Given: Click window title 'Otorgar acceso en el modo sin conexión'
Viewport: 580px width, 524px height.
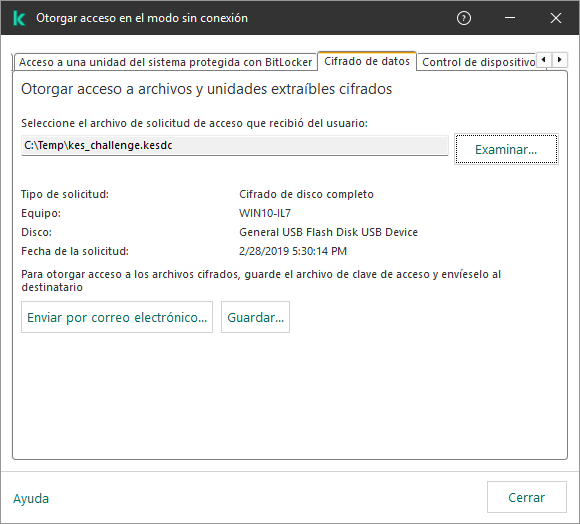Looking at the screenshot, I should click(x=142, y=18).
